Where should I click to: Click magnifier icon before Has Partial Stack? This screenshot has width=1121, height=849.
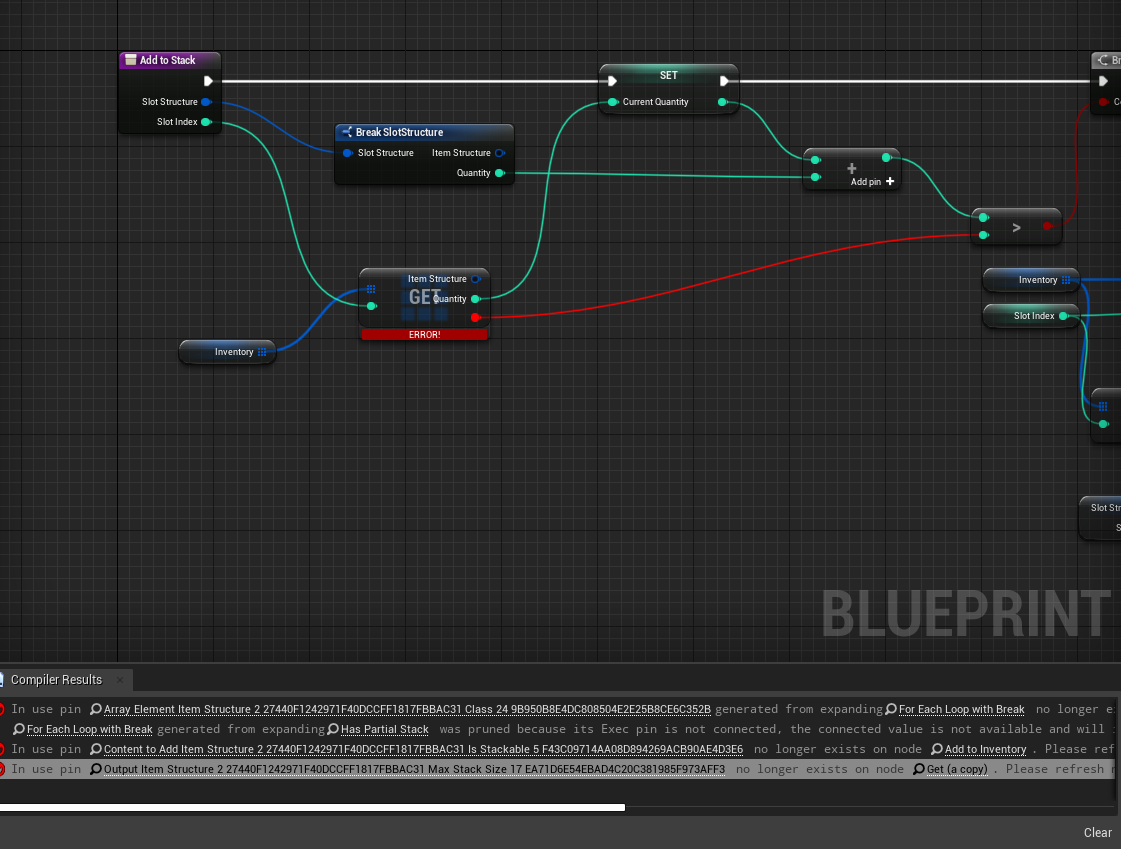pyautogui.click(x=332, y=730)
